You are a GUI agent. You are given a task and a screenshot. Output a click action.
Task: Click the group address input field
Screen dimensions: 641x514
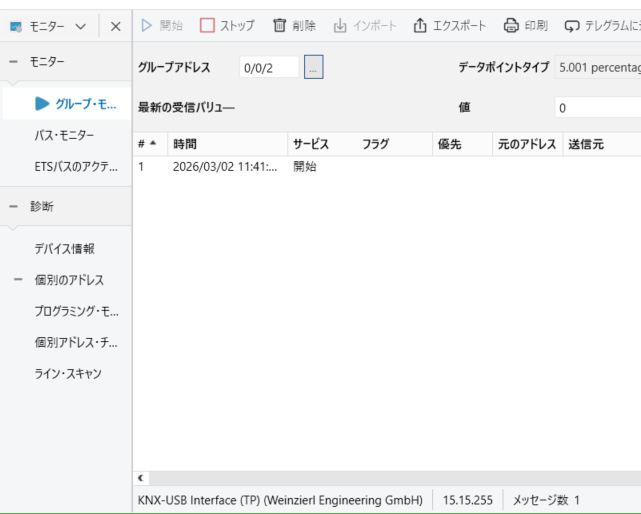[269, 67]
